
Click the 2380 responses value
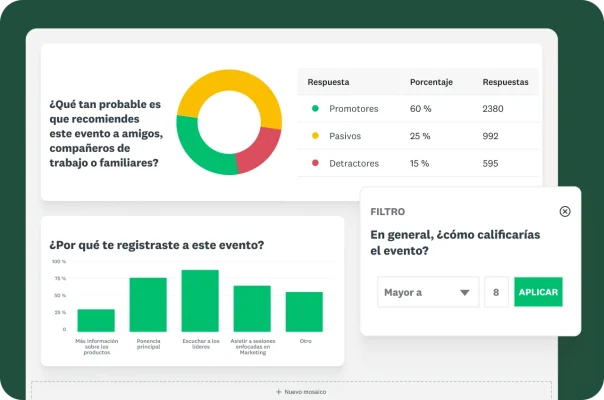click(x=493, y=109)
